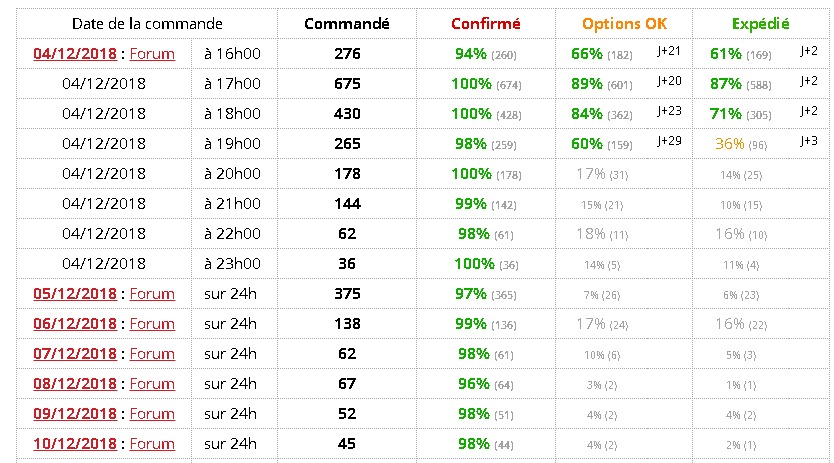Open the 09/12/2018 date link

point(74,414)
